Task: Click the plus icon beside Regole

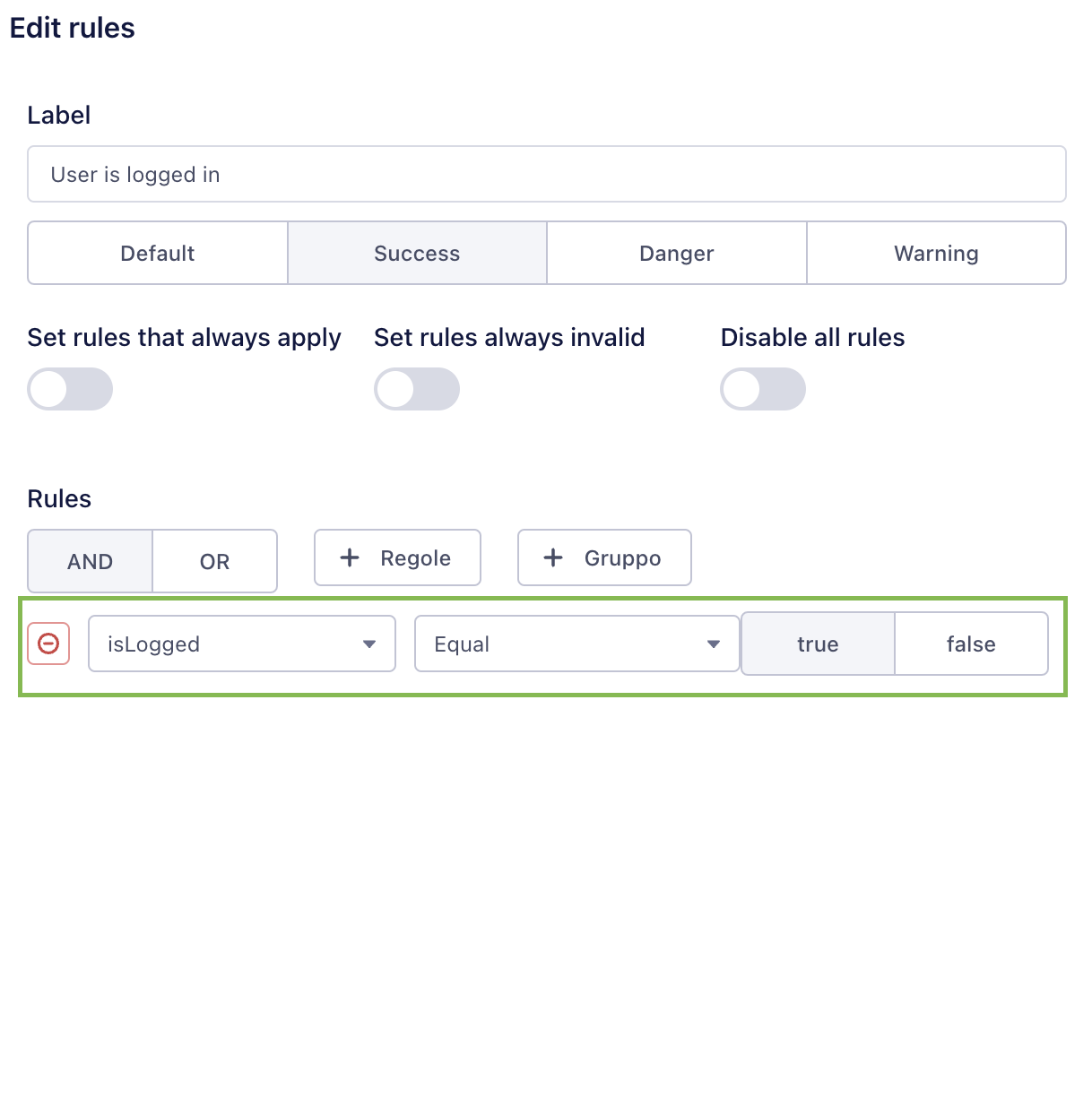Action: click(350, 557)
